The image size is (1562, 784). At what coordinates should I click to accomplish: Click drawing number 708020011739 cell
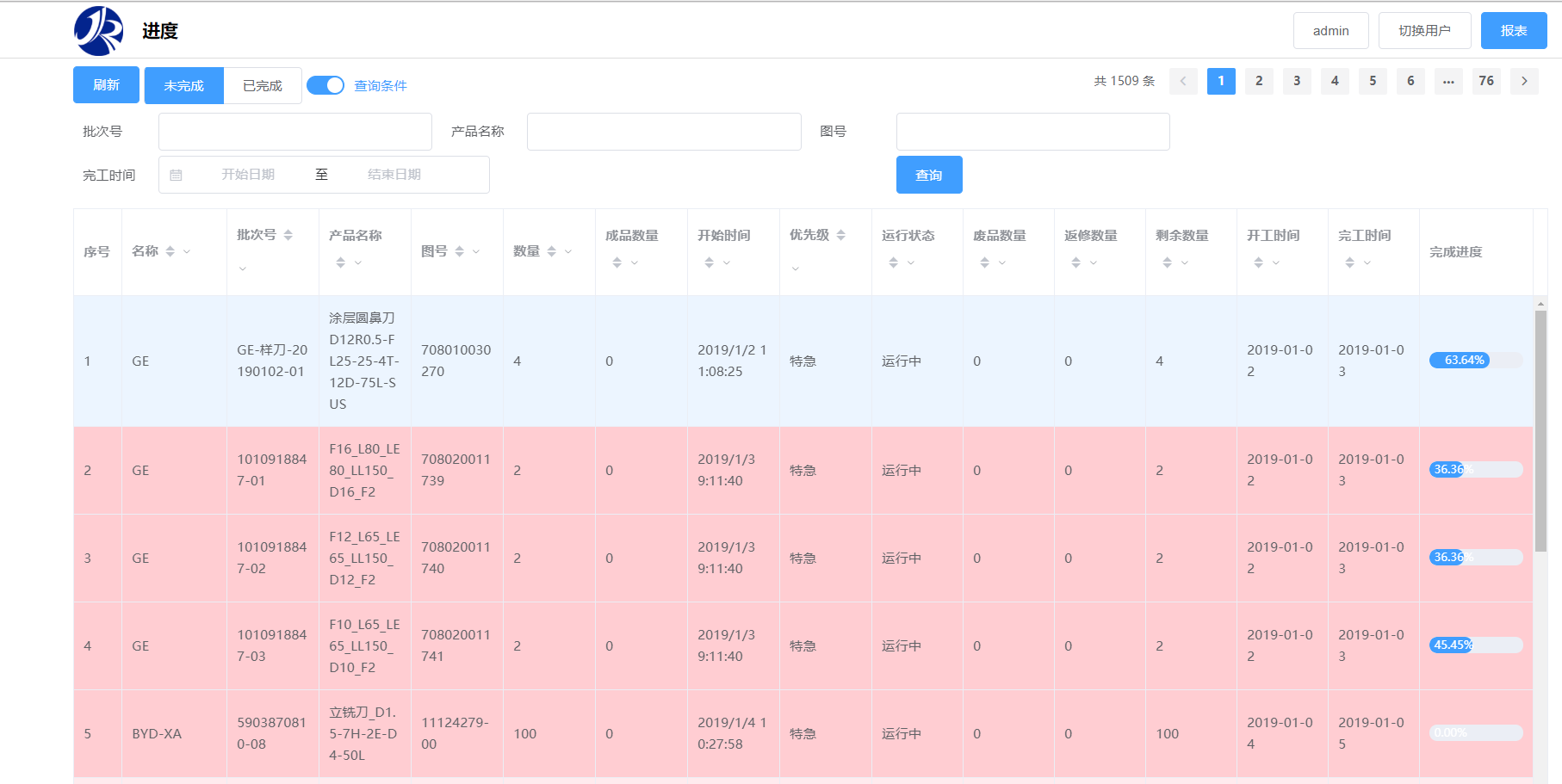457,470
